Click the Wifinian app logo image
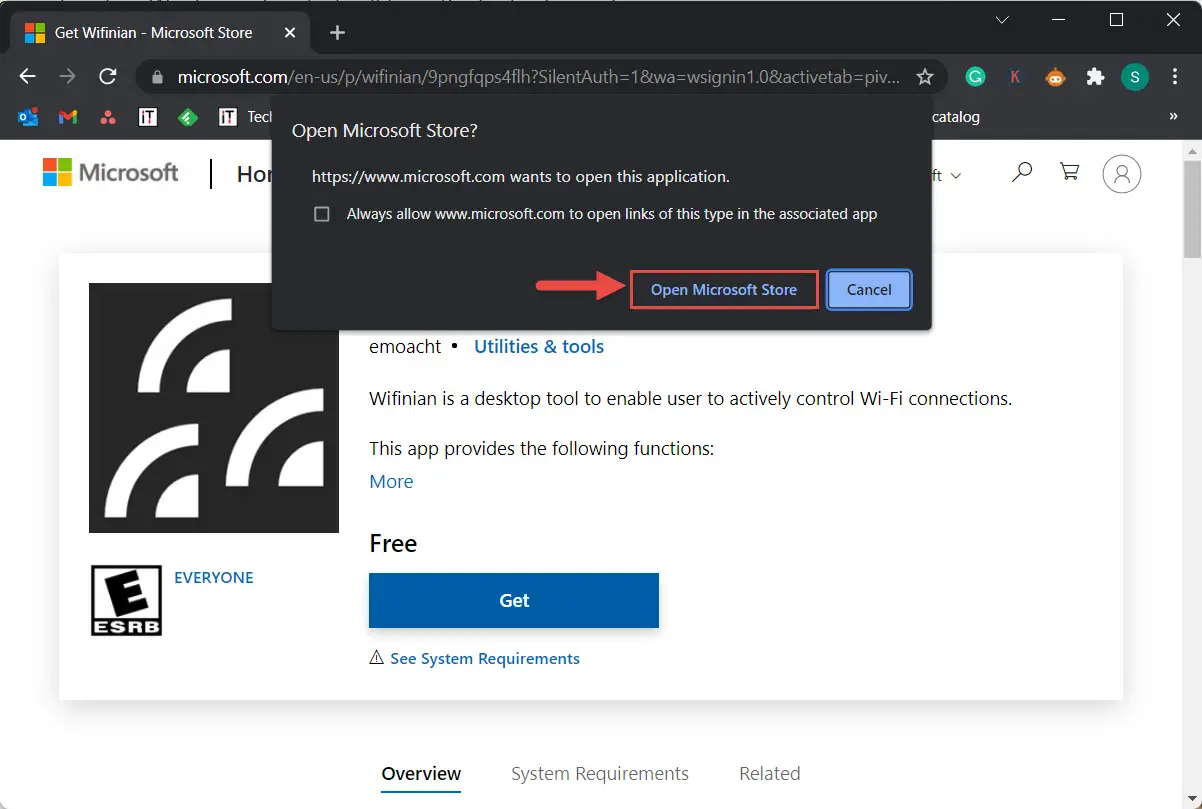Screen dimensions: 1202x809 (x=214, y=408)
